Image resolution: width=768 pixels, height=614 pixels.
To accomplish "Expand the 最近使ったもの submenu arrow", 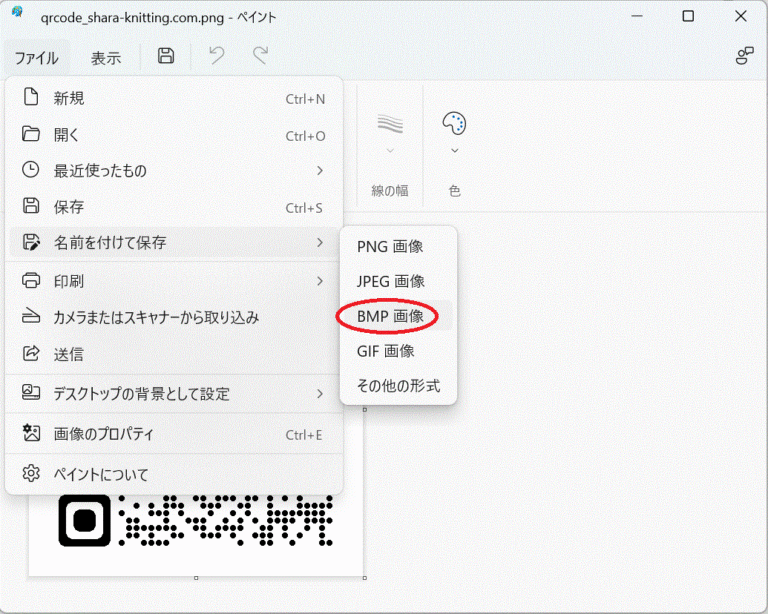I will tap(320, 171).
